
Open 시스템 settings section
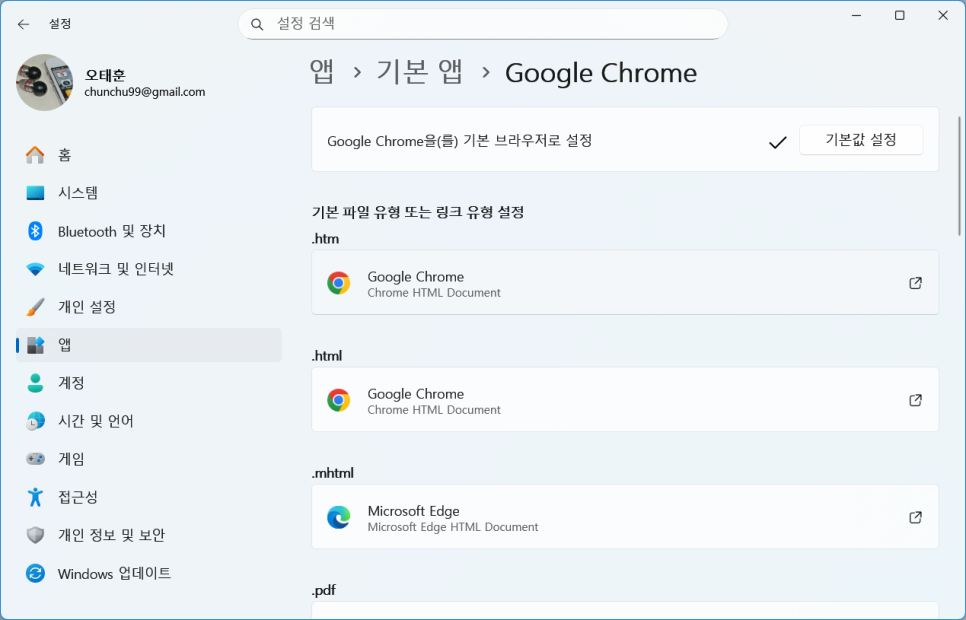[x=148, y=193]
